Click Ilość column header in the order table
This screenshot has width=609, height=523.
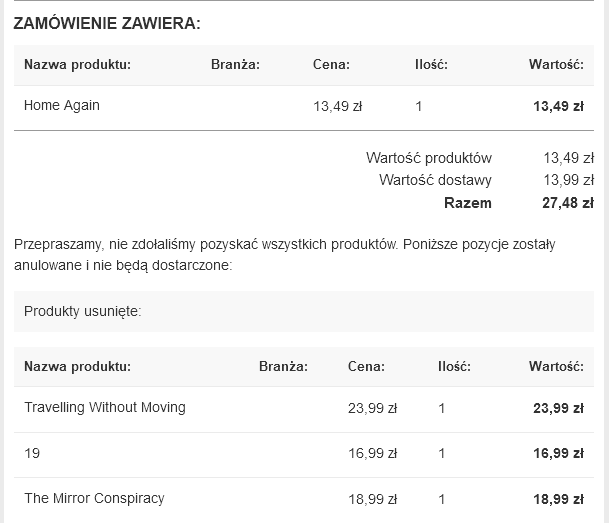point(431,65)
